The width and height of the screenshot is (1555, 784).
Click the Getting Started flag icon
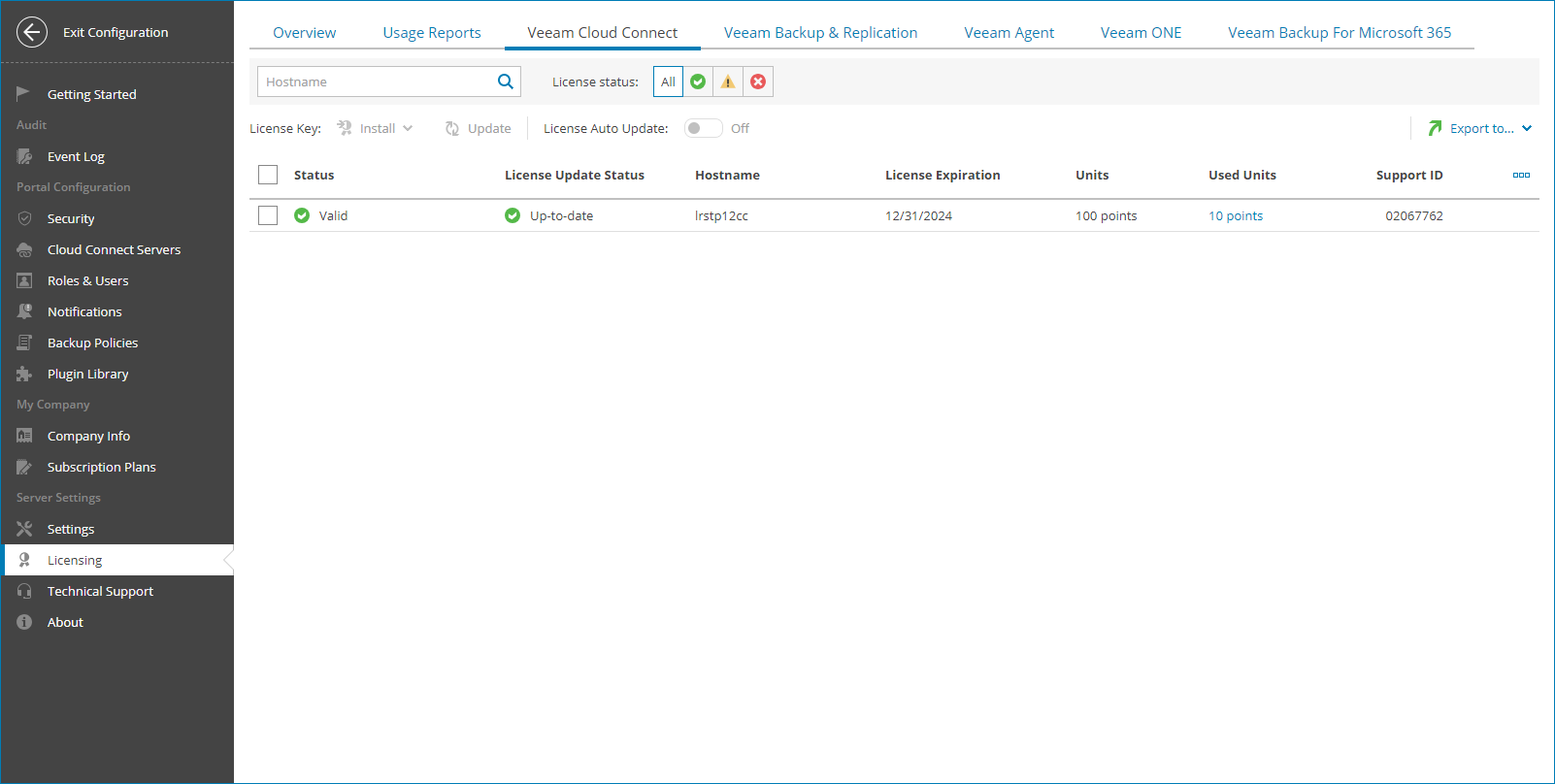23,94
